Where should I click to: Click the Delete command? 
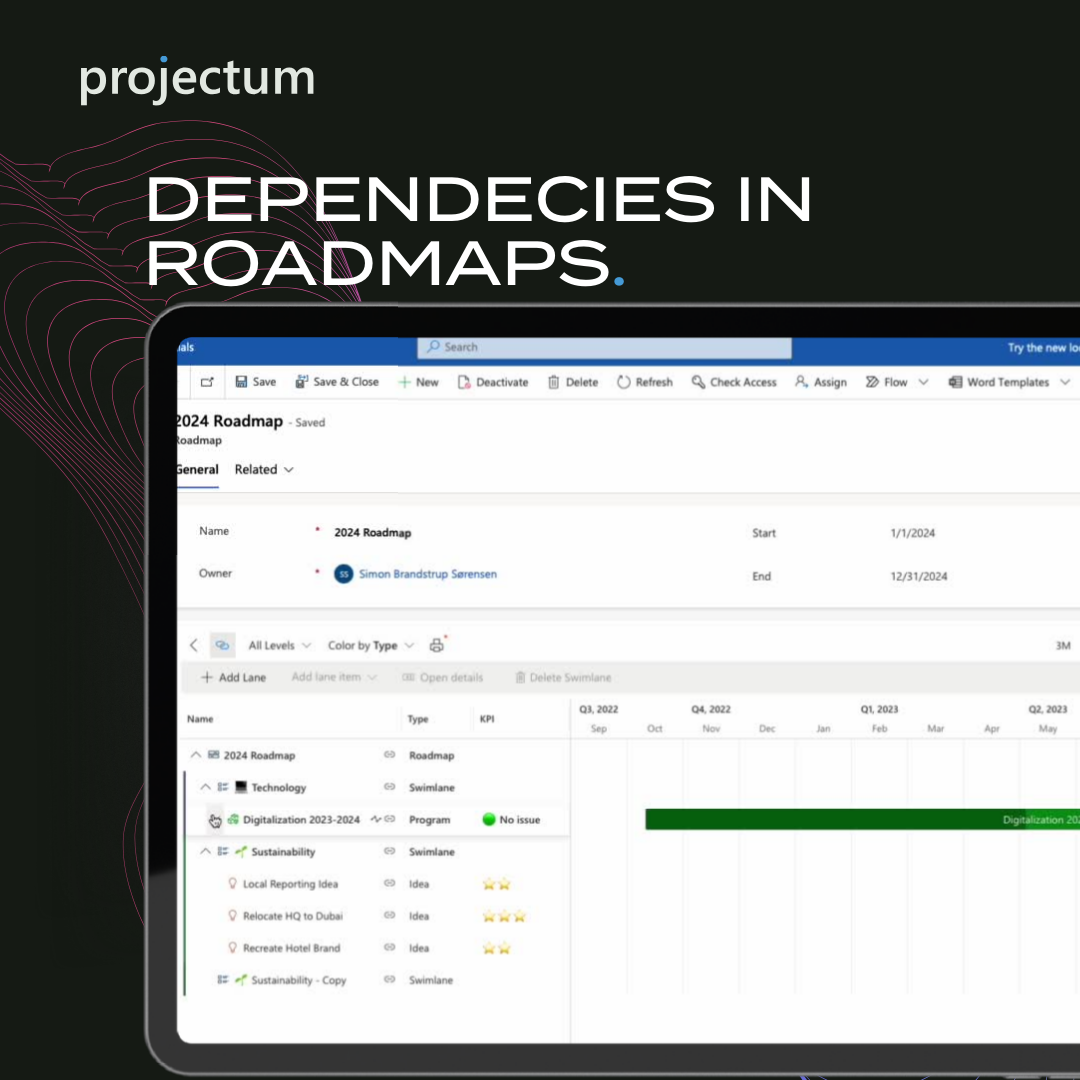[573, 382]
